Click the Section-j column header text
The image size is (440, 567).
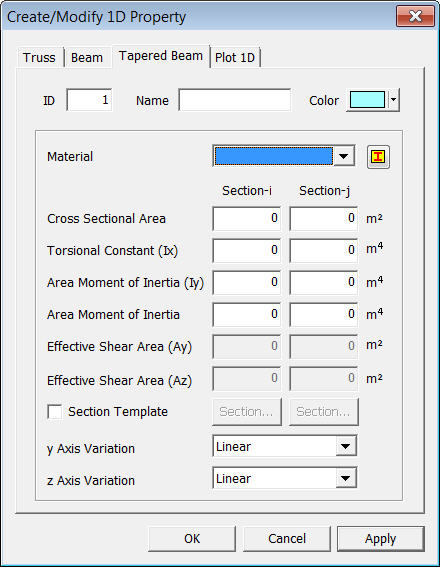[x=324, y=191]
